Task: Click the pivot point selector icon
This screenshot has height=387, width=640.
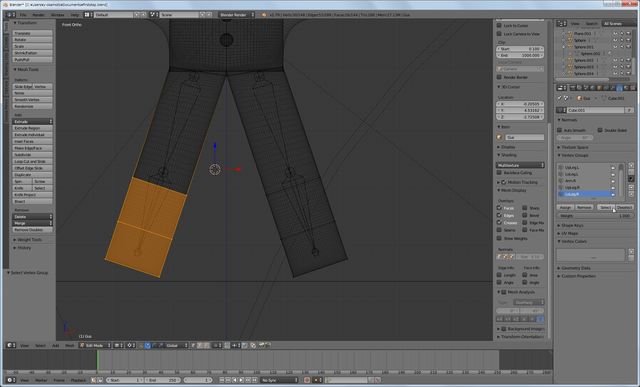Action: [131, 345]
